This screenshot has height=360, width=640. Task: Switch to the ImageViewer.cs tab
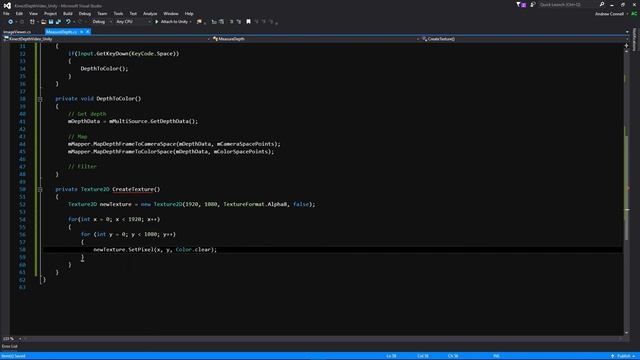pos(17,32)
